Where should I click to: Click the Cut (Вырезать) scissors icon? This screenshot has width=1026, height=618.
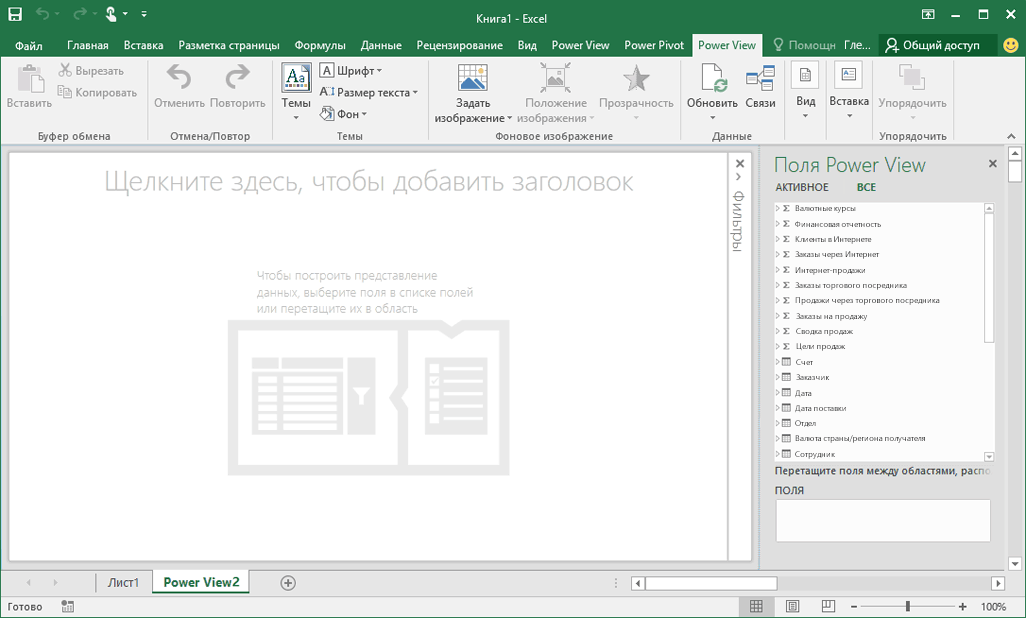coord(65,70)
